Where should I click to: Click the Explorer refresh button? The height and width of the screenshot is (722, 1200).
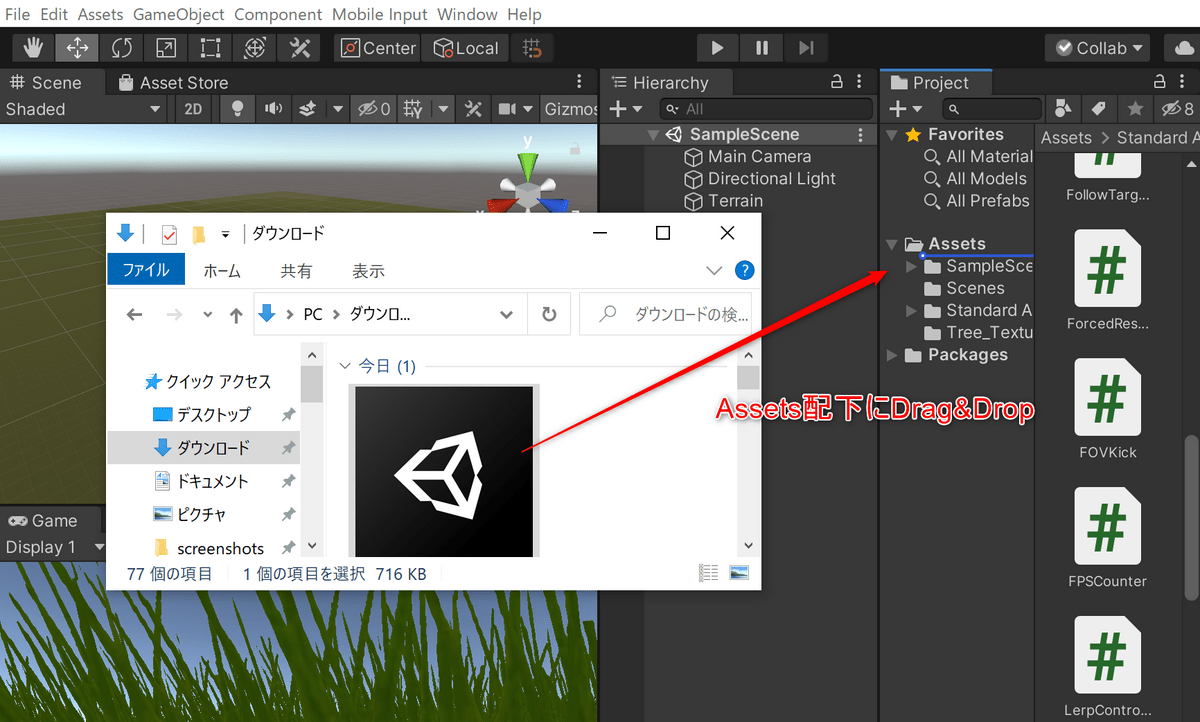click(549, 314)
